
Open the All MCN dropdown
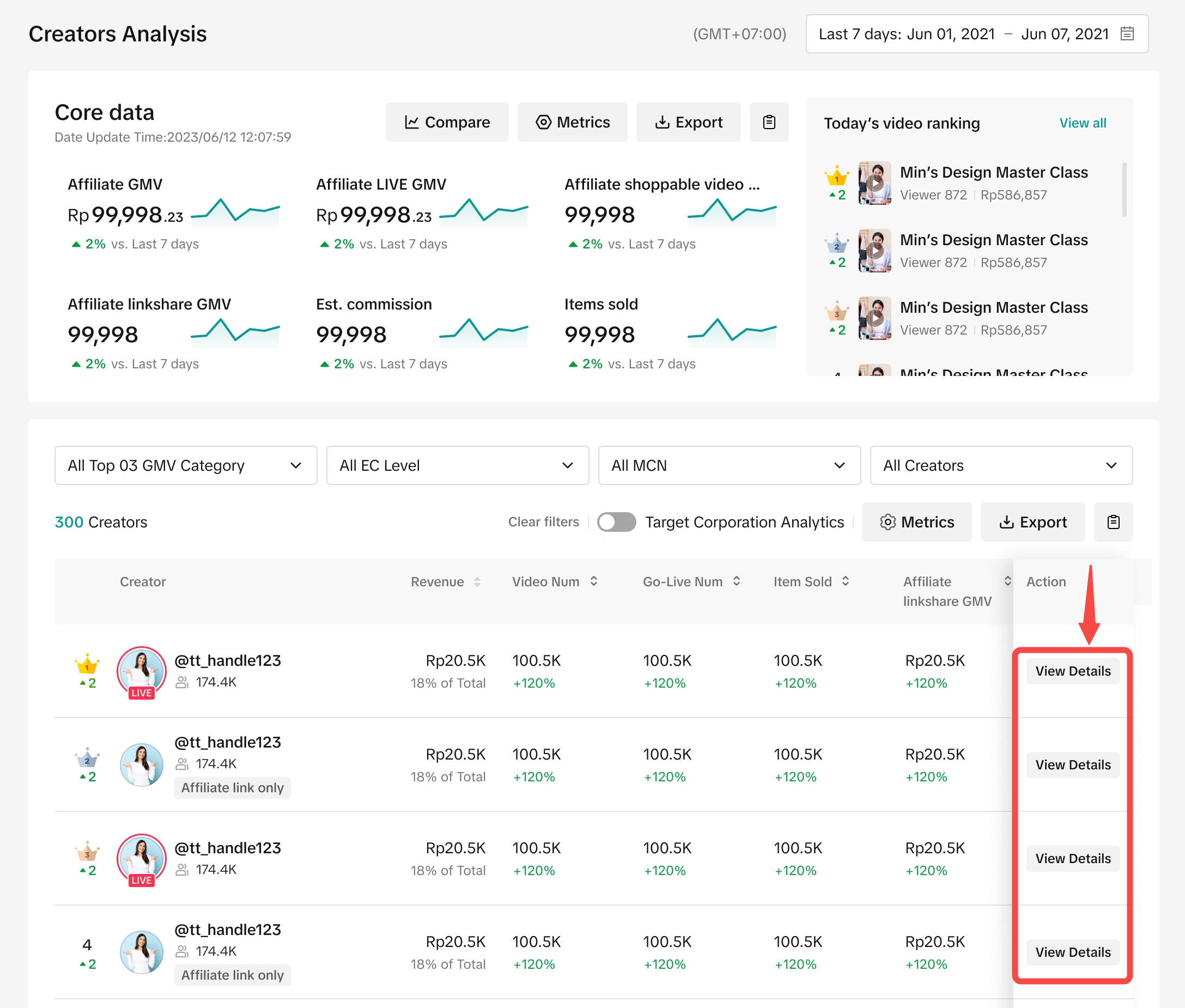[728, 465]
